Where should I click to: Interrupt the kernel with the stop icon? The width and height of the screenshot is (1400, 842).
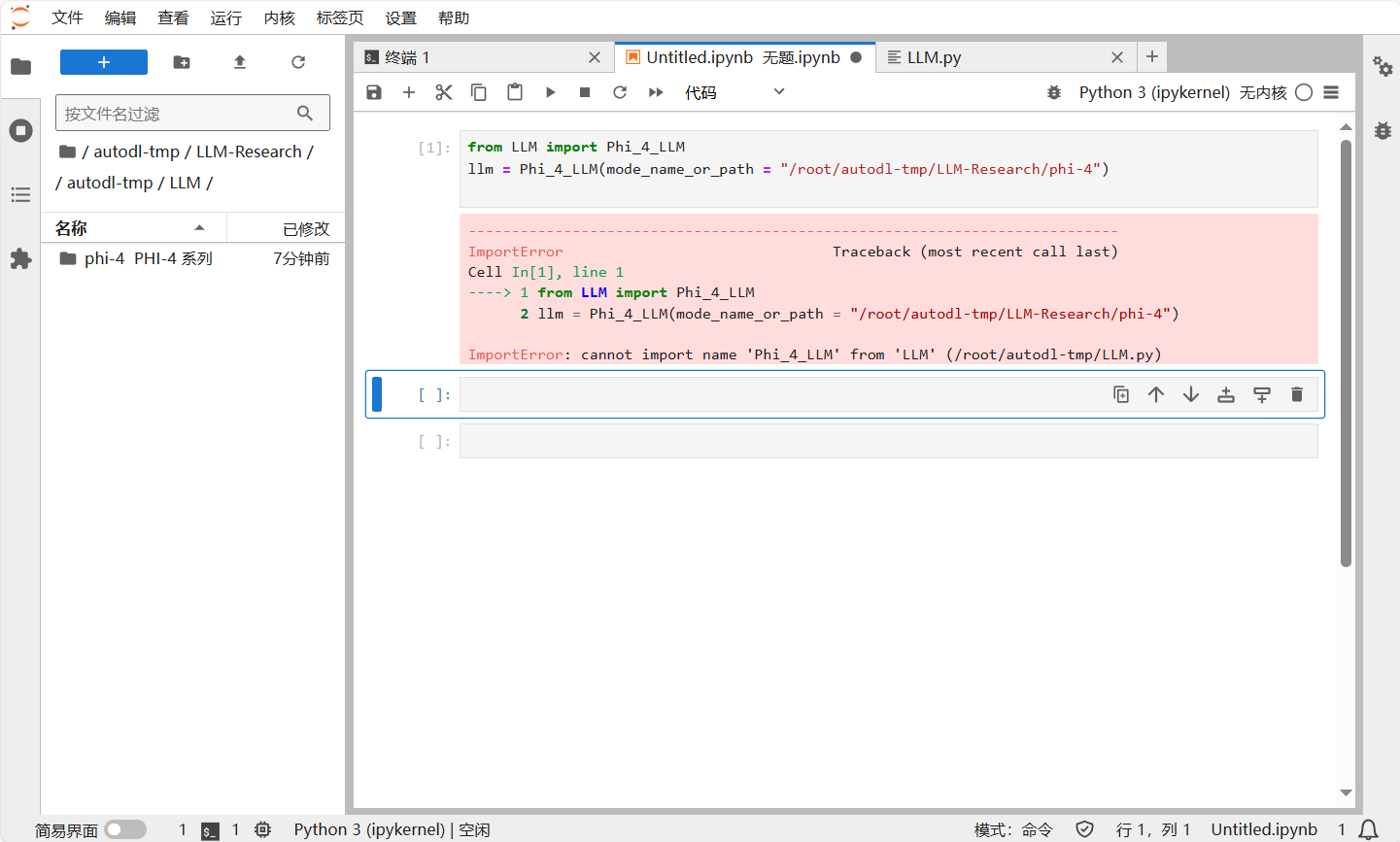click(x=585, y=92)
